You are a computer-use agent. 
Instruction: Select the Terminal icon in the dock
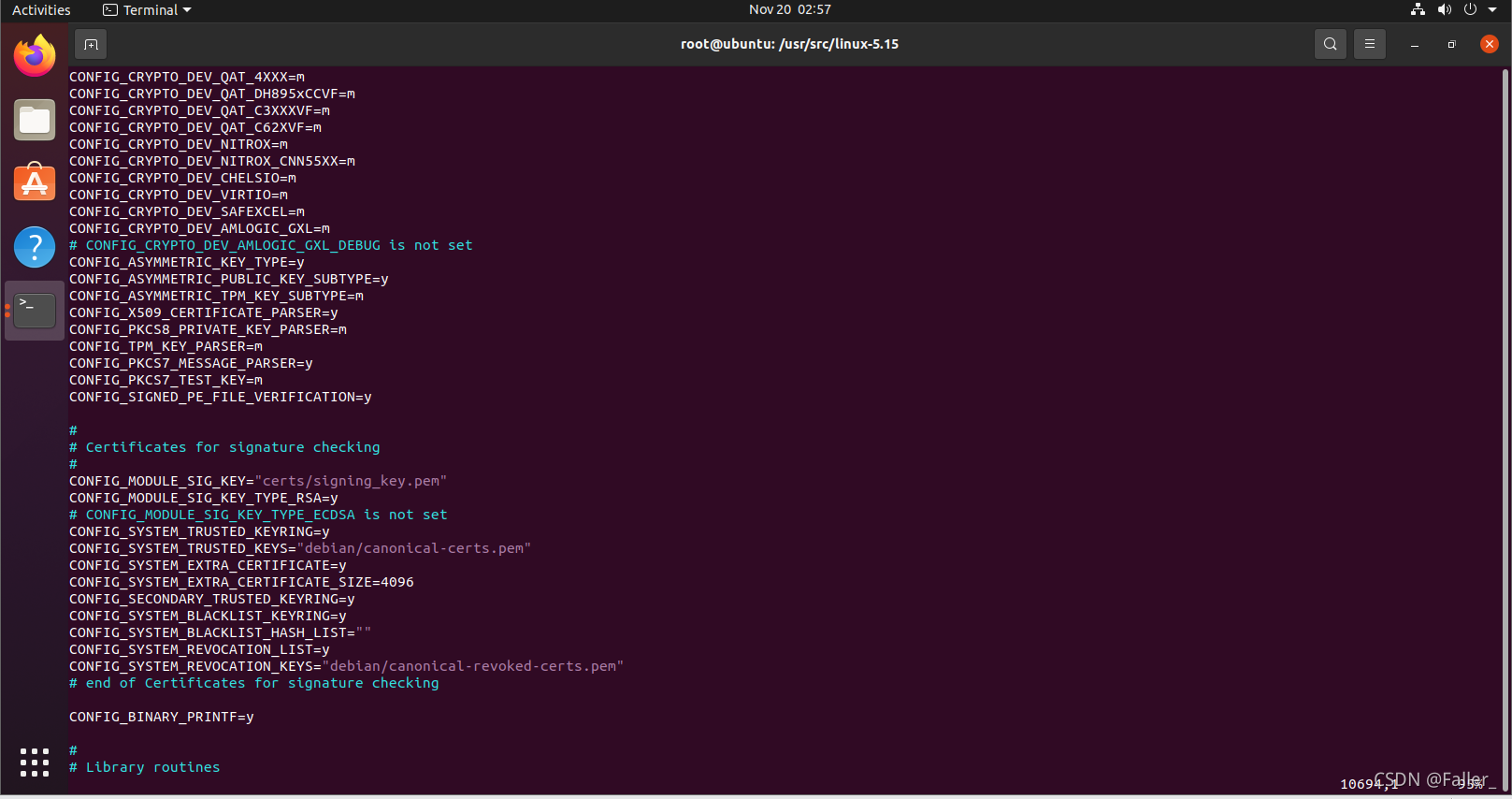(35, 311)
